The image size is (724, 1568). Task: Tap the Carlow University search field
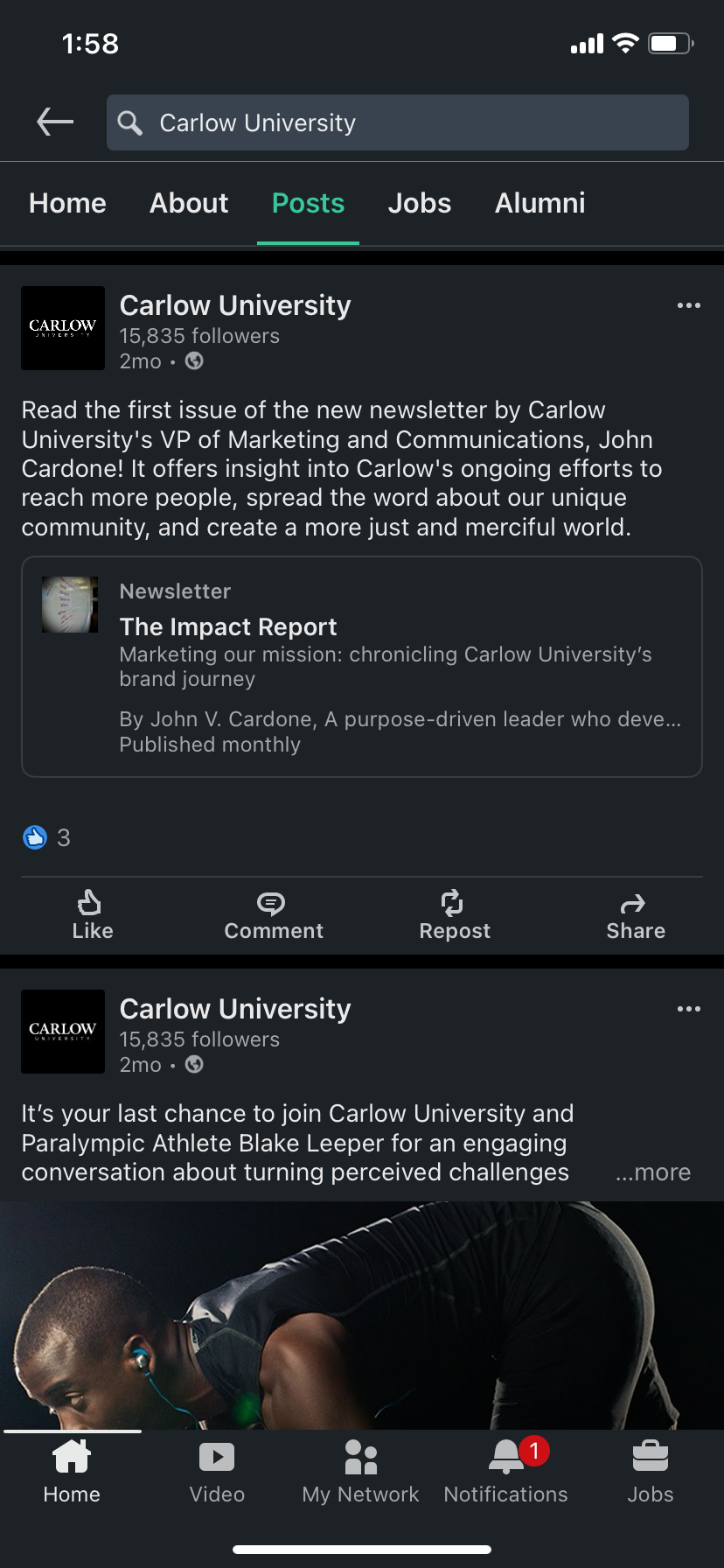(x=398, y=122)
